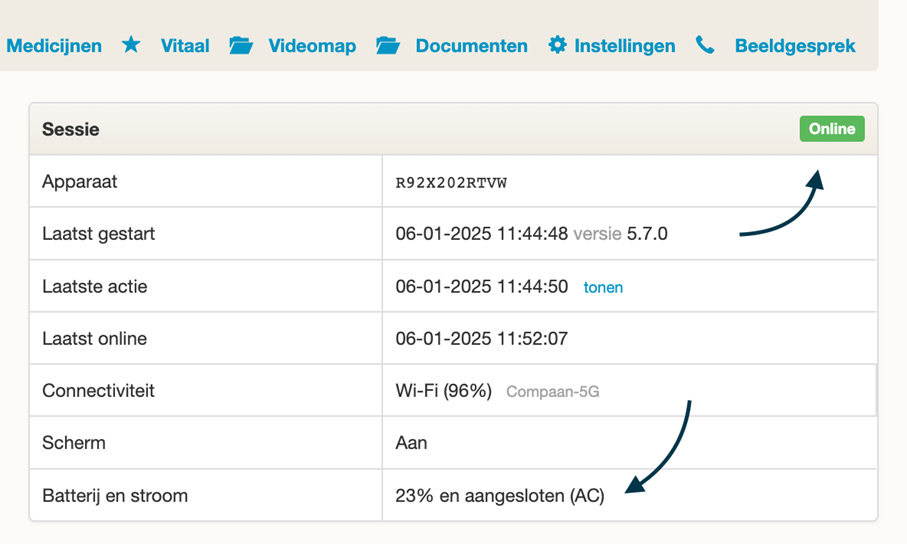The width and height of the screenshot is (907, 544).
Task: Click the Scherm row label
Action: click(x=73, y=443)
